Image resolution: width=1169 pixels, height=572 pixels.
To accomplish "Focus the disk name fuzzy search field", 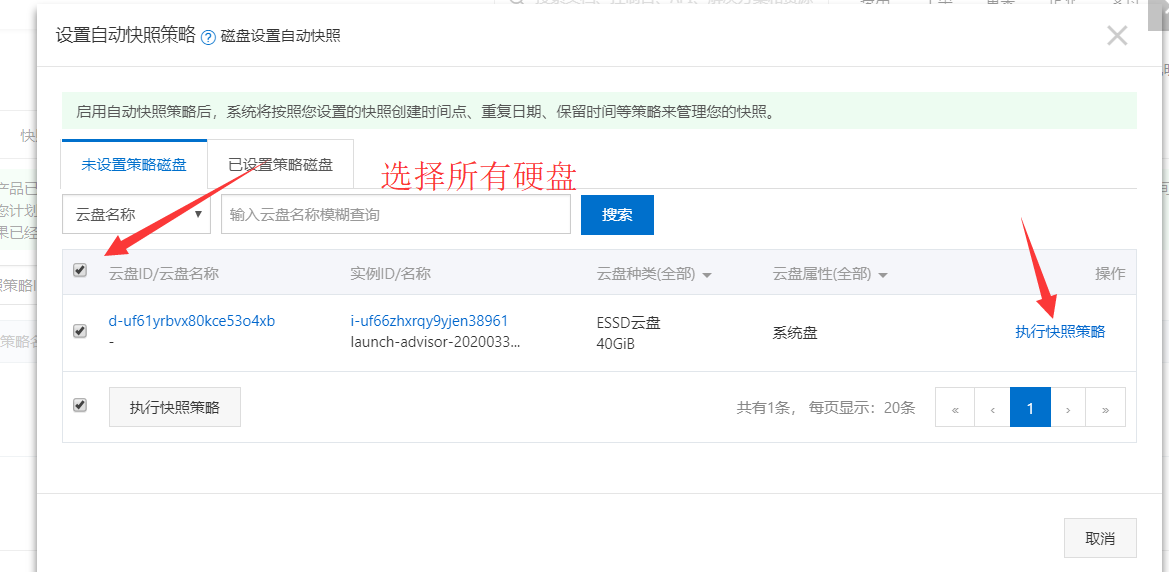I will [395, 214].
